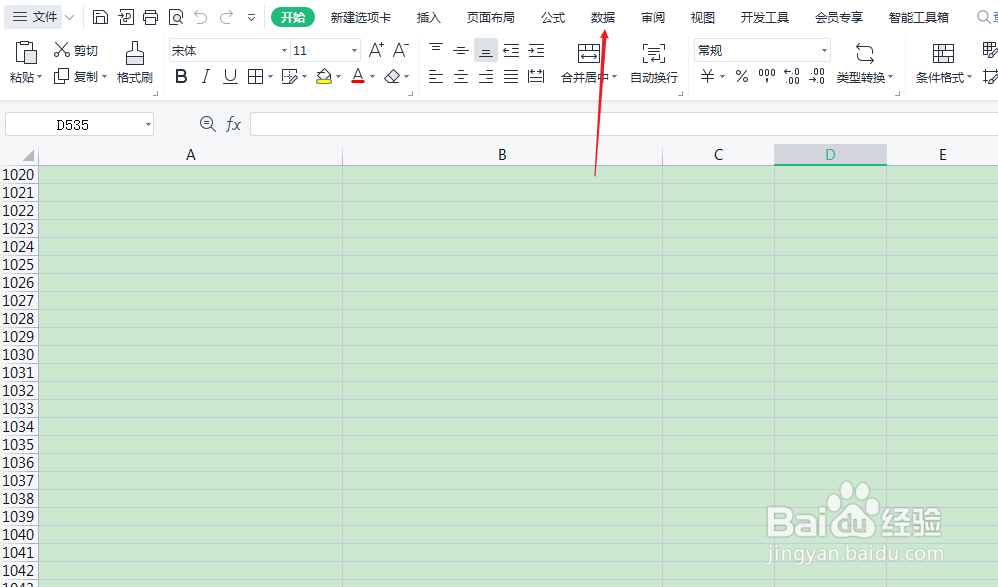
Task: Decrease indent icon
Action: (x=511, y=50)
